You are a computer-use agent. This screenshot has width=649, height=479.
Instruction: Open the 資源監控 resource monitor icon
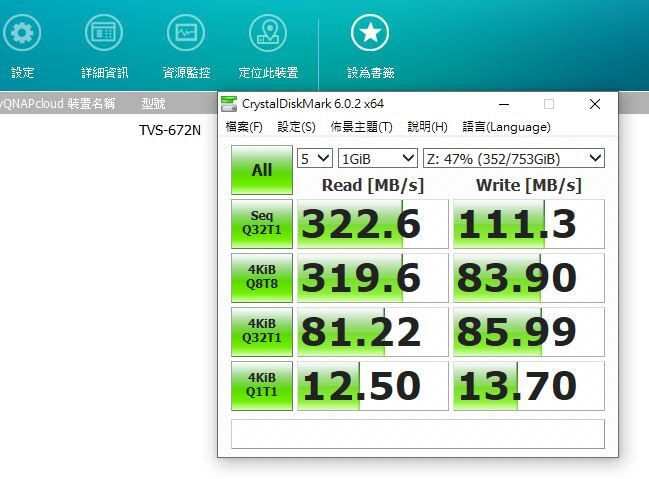pyautogui.click(x=186, y=33)
